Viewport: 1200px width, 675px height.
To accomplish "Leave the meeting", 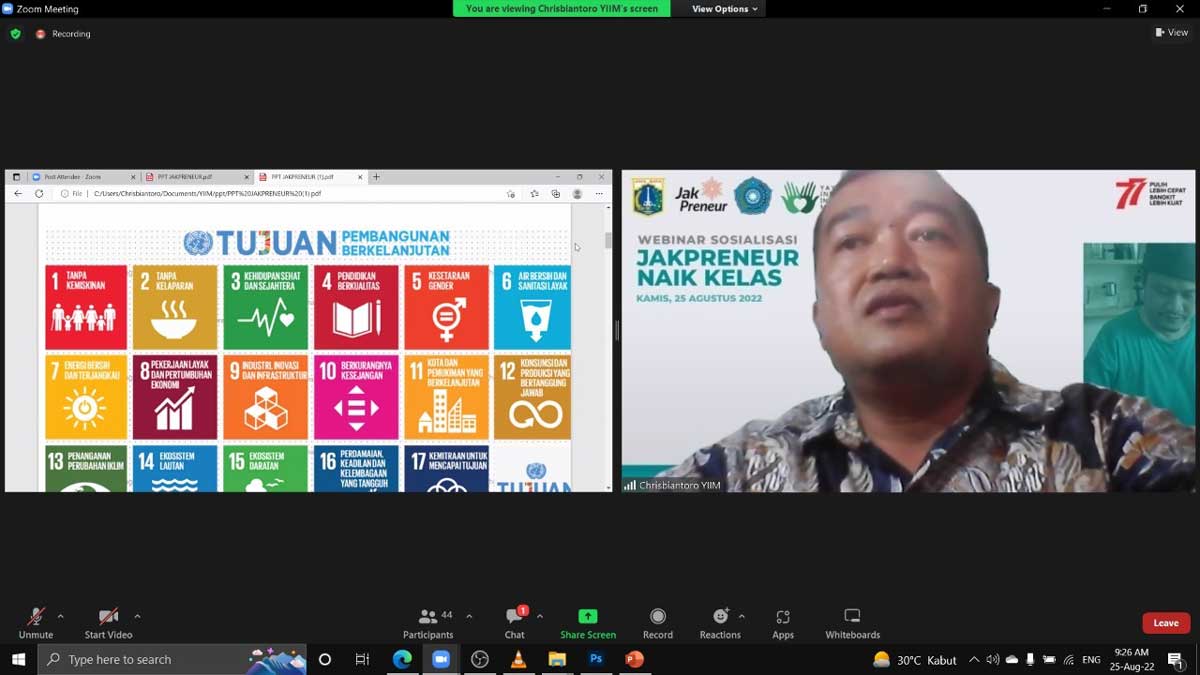I will coord(1166,623).
